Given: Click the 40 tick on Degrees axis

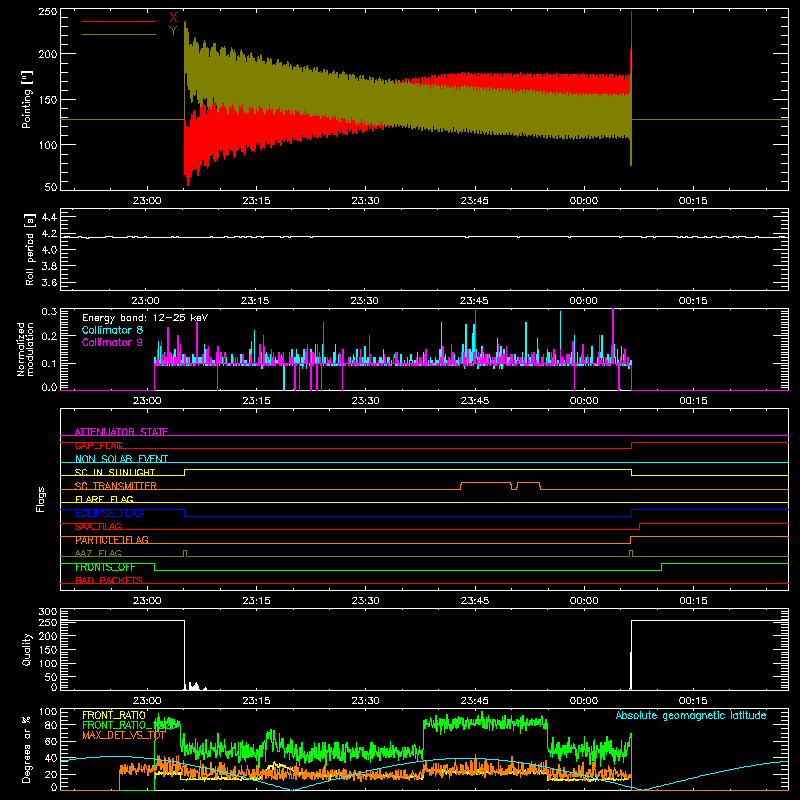Looking at the screenshot, I should pos(51,758).
